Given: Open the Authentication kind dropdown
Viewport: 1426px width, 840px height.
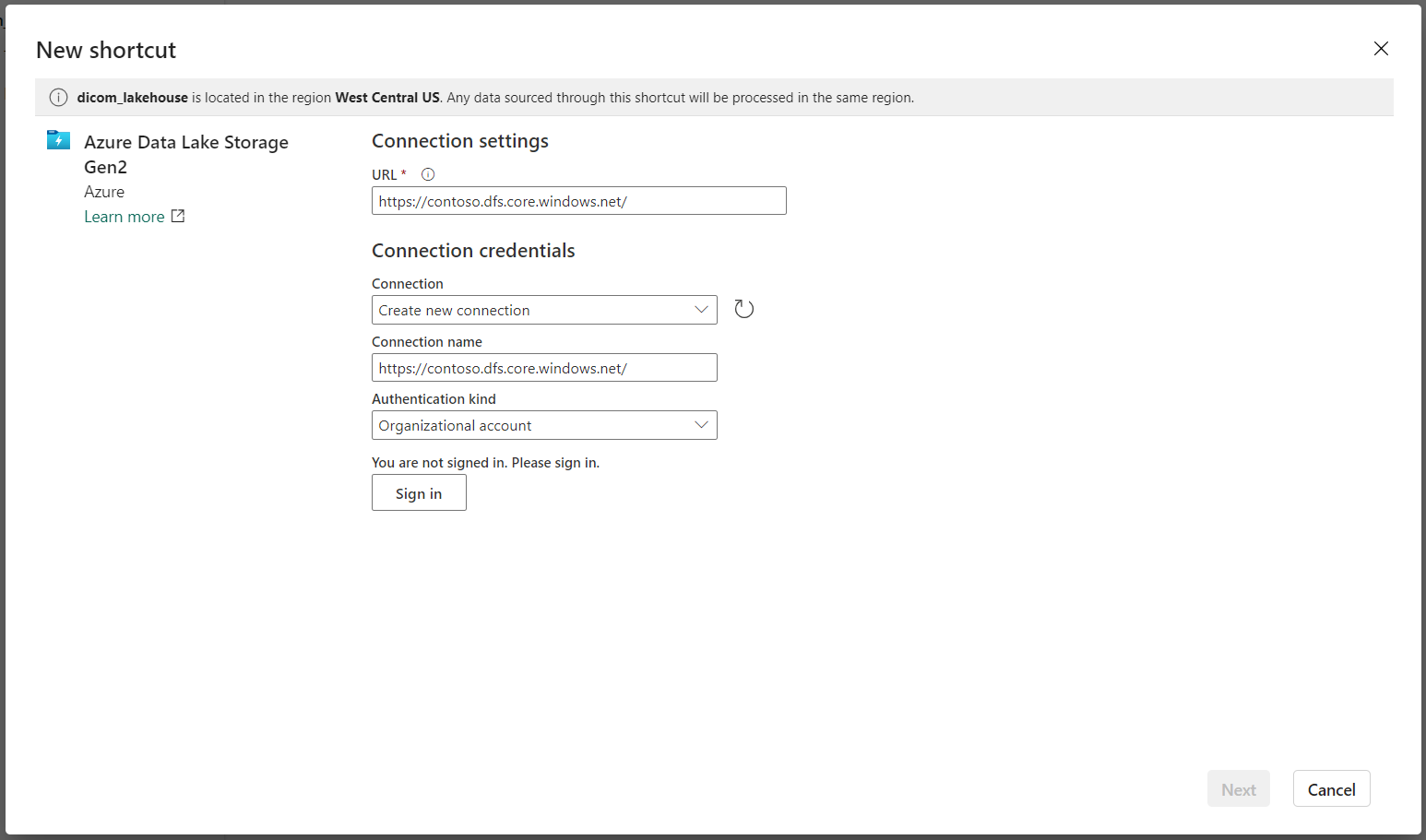Looking at the screenshot, I should point(544,425).
